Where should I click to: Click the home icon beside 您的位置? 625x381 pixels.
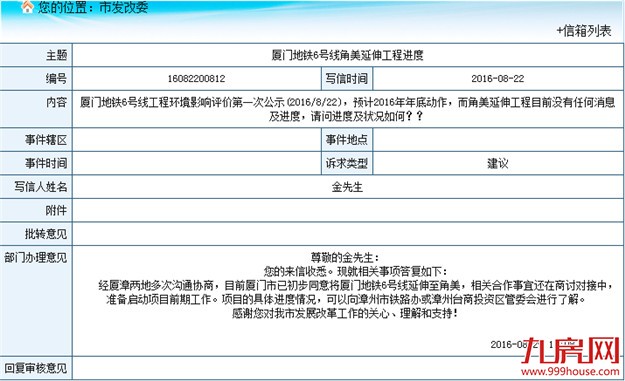tap(27, 7)
